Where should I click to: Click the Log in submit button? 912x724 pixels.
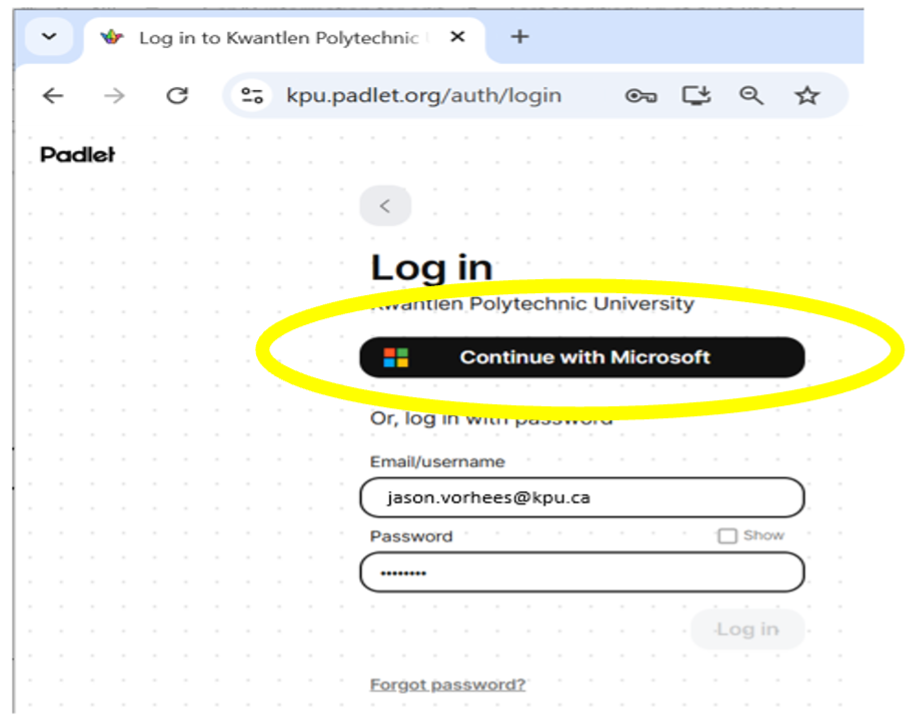[747, 629]
